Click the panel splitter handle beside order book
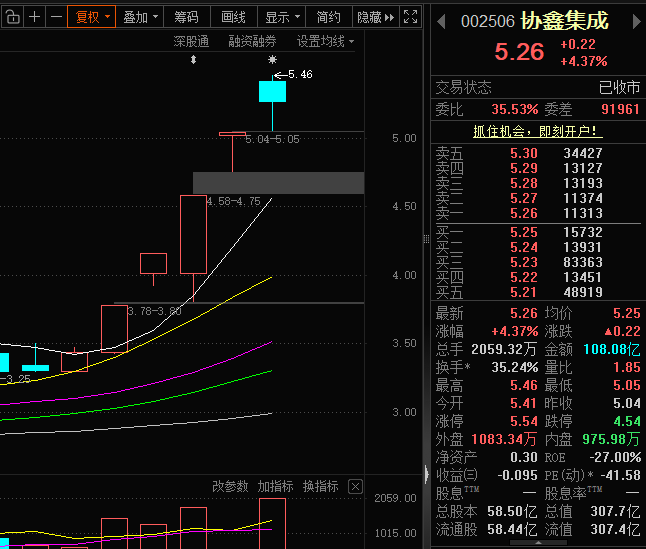Image resolution: width=646 pixels, height=549 pixels. (x=426, y=239)
